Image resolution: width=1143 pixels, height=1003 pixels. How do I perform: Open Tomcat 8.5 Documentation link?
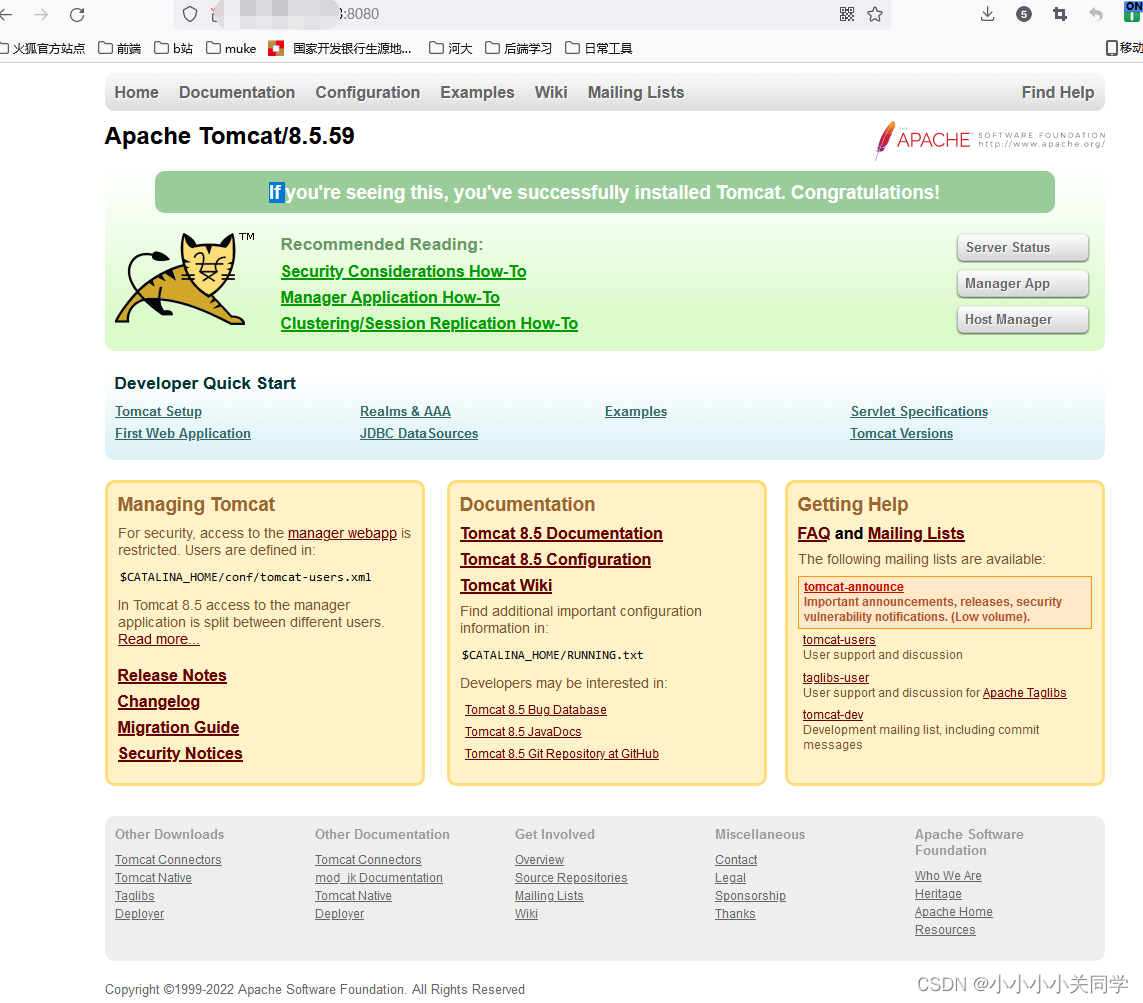pyautogui.click(x=561, y=534)
